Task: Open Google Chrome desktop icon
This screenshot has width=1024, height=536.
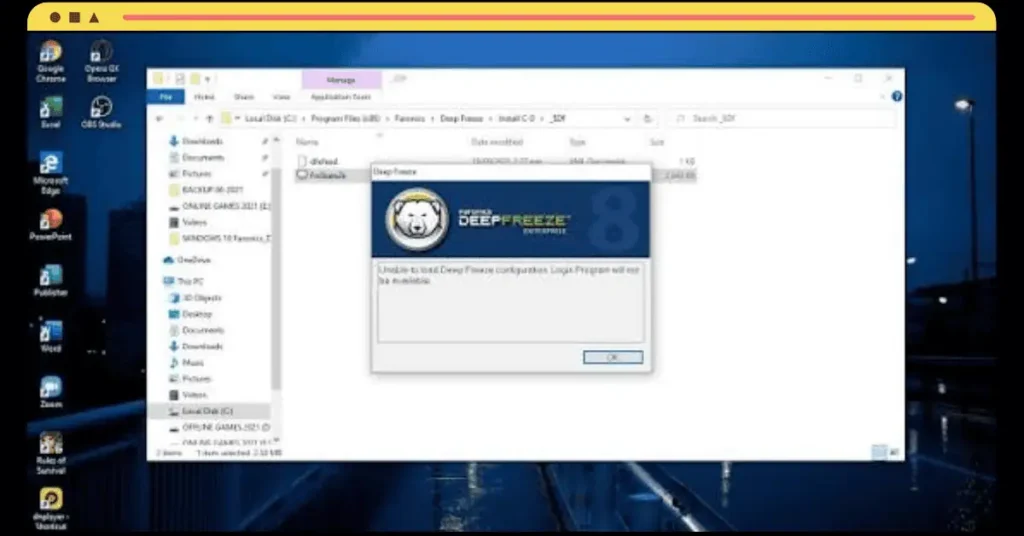Action: coord(51,61)
